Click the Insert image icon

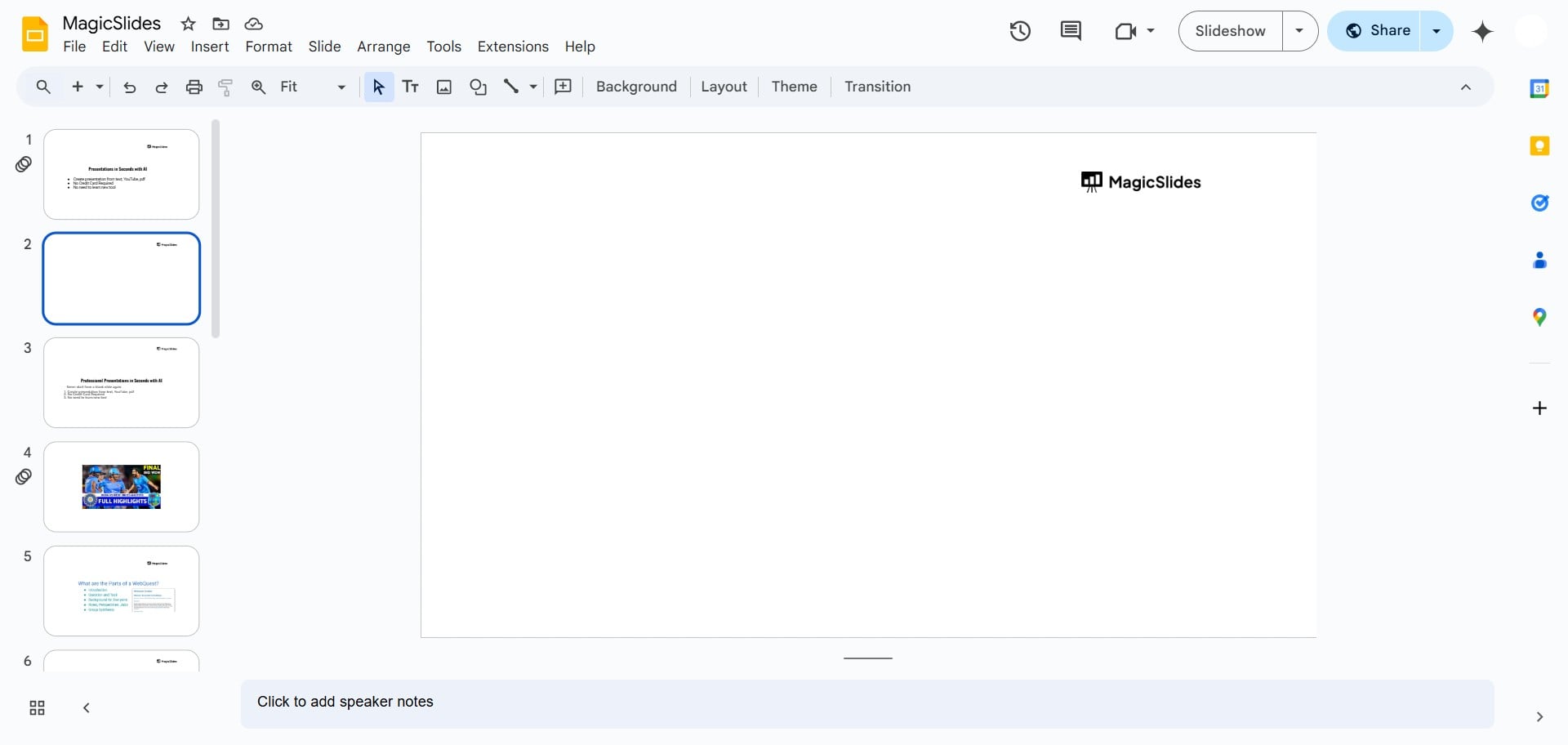[444, 87]
